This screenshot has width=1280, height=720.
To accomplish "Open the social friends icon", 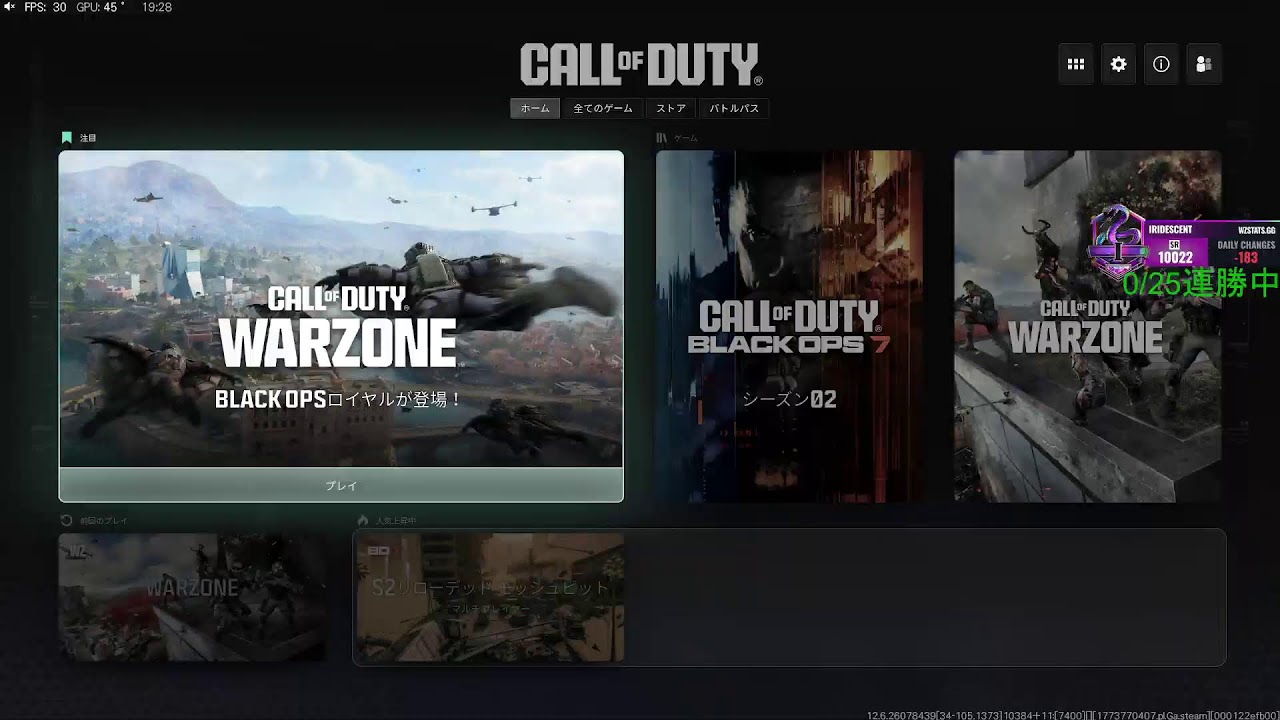I will (x=1204, y=64).
